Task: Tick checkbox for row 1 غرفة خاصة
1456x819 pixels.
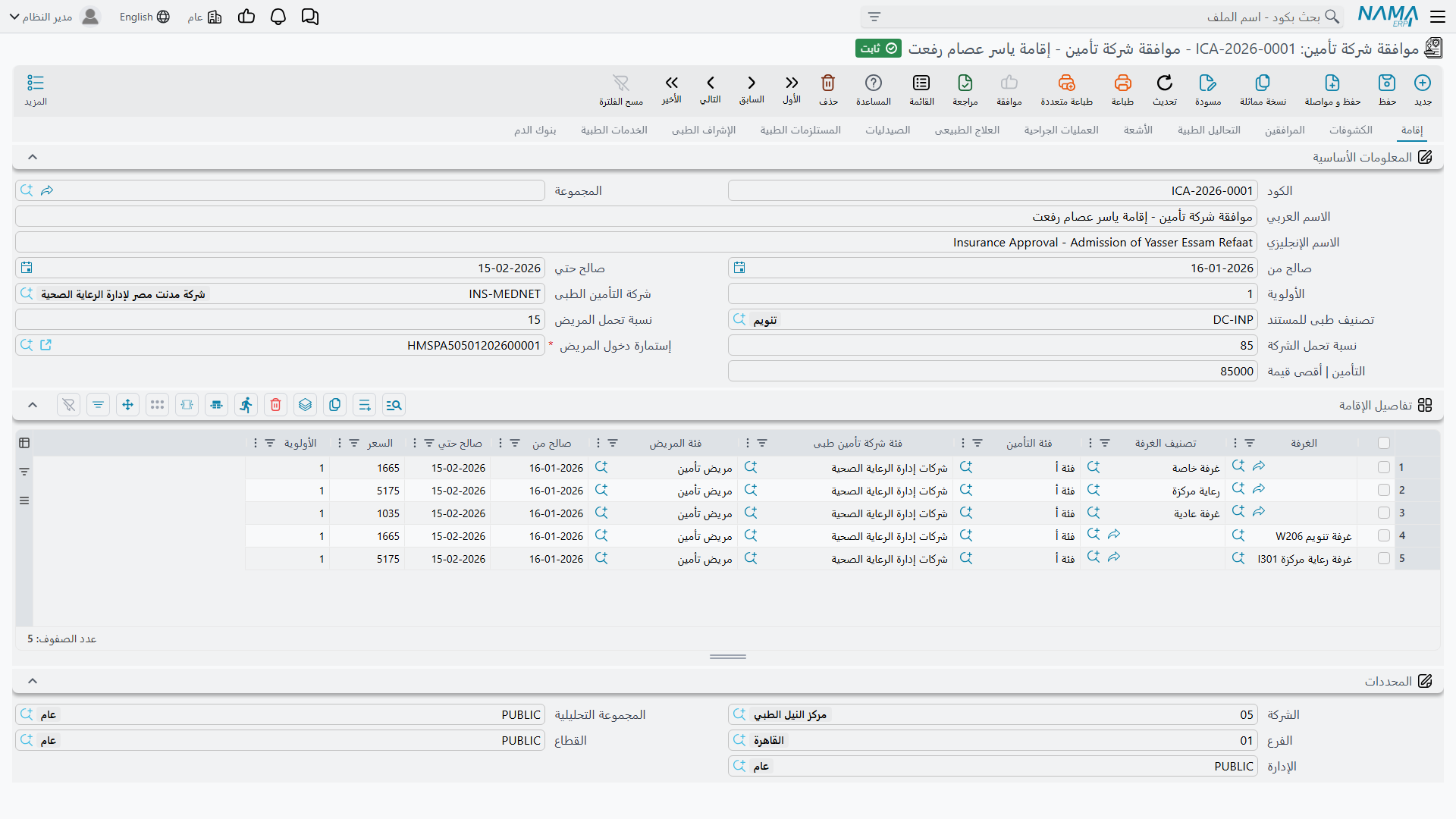Action: tap(1384, 468)
